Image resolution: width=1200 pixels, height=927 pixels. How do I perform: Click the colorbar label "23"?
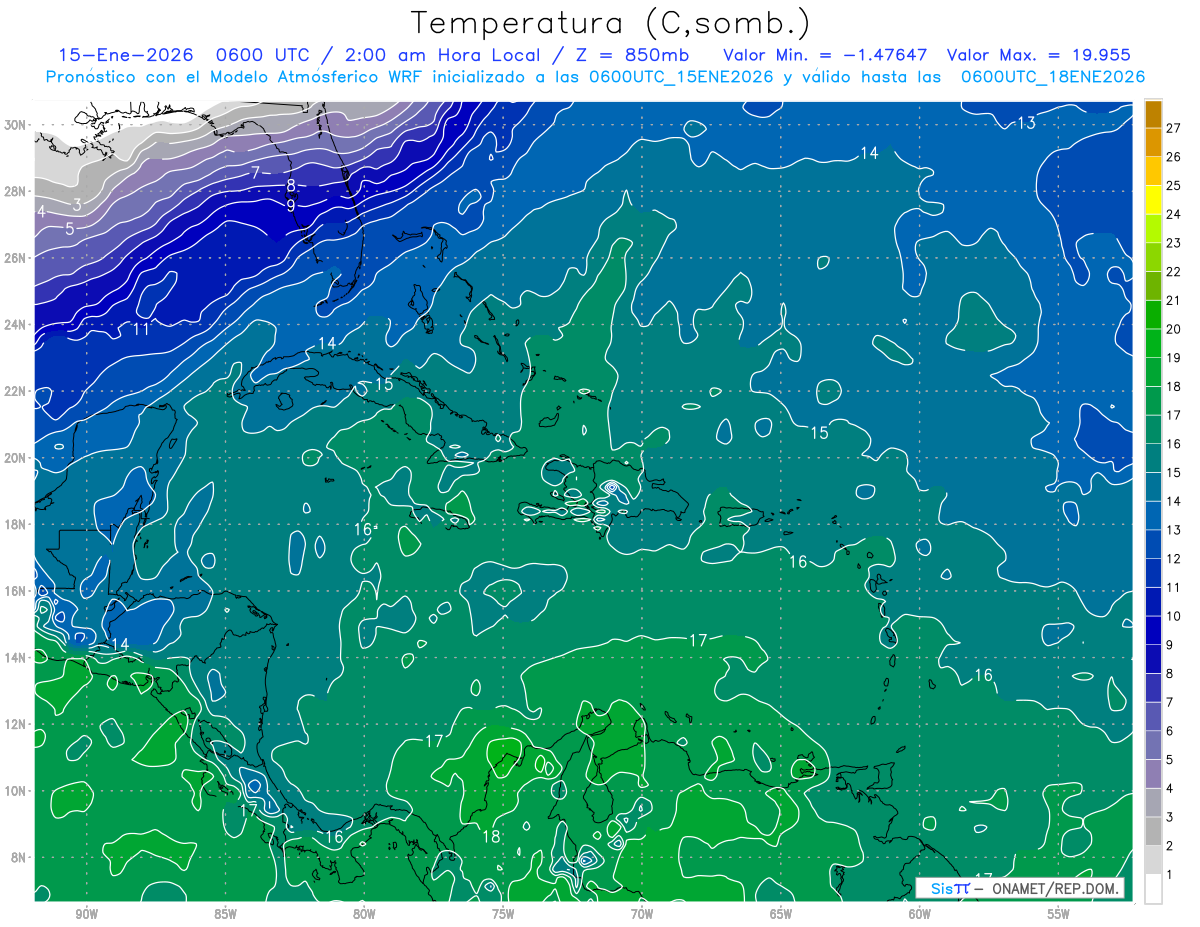coord(1174,242)
